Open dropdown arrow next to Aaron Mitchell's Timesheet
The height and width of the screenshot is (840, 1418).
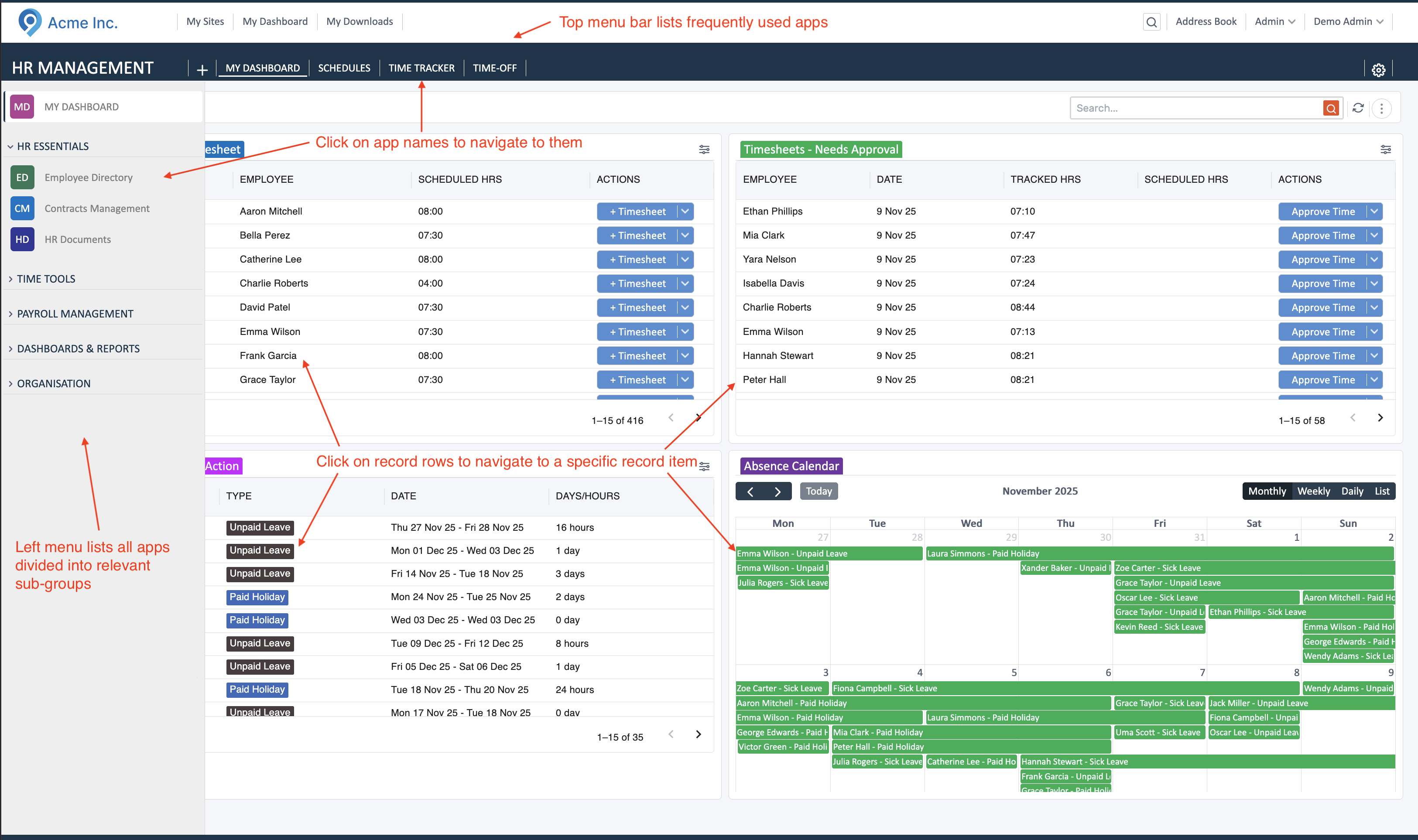pyautogui.click(x=685, y=211)
